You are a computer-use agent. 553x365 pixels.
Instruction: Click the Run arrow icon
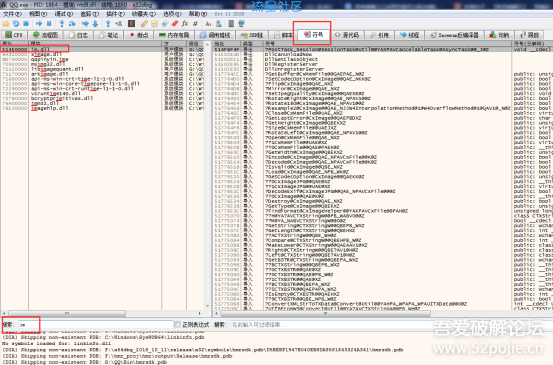coord(39,24)
